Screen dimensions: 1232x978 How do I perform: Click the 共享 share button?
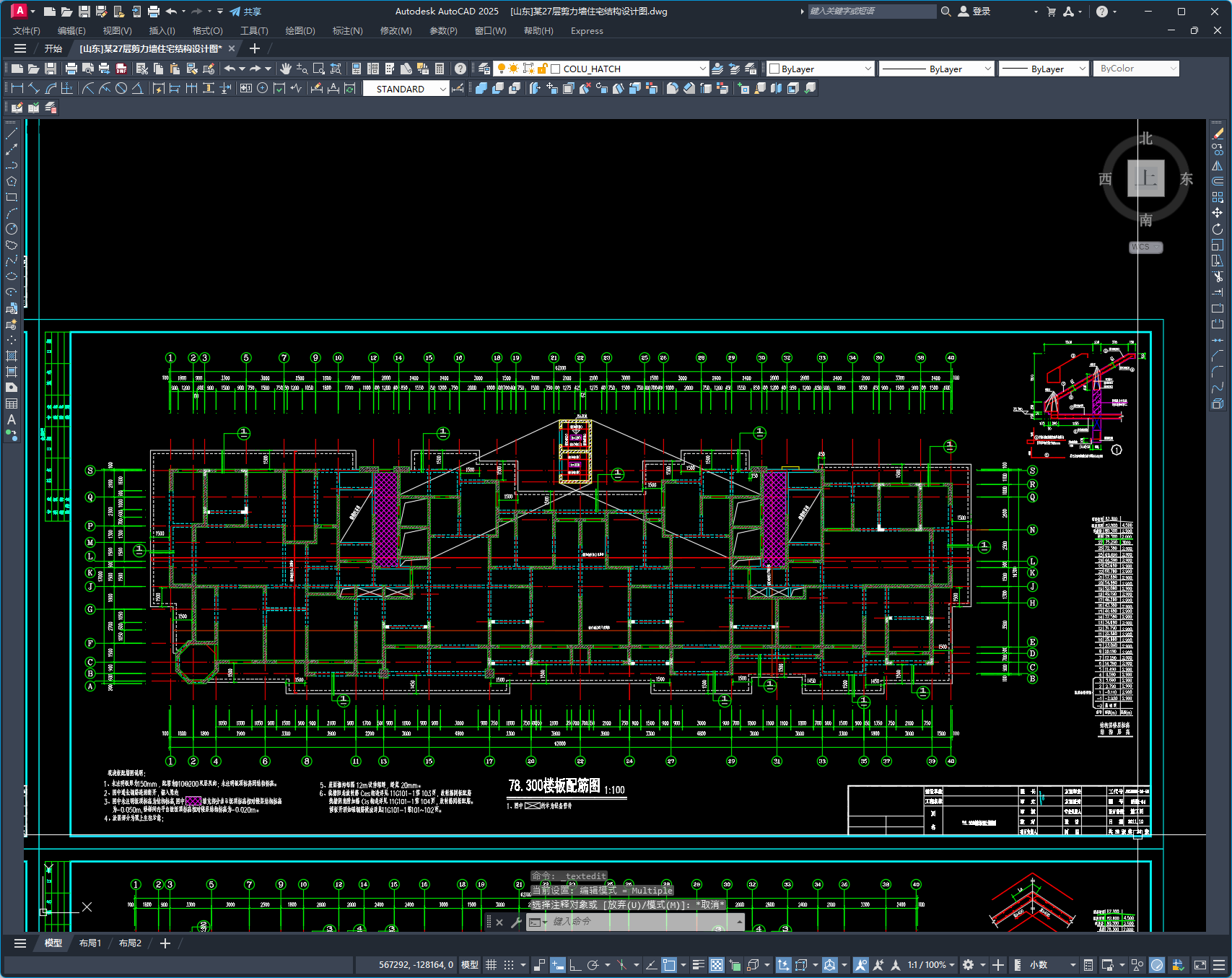coord(245,12)
